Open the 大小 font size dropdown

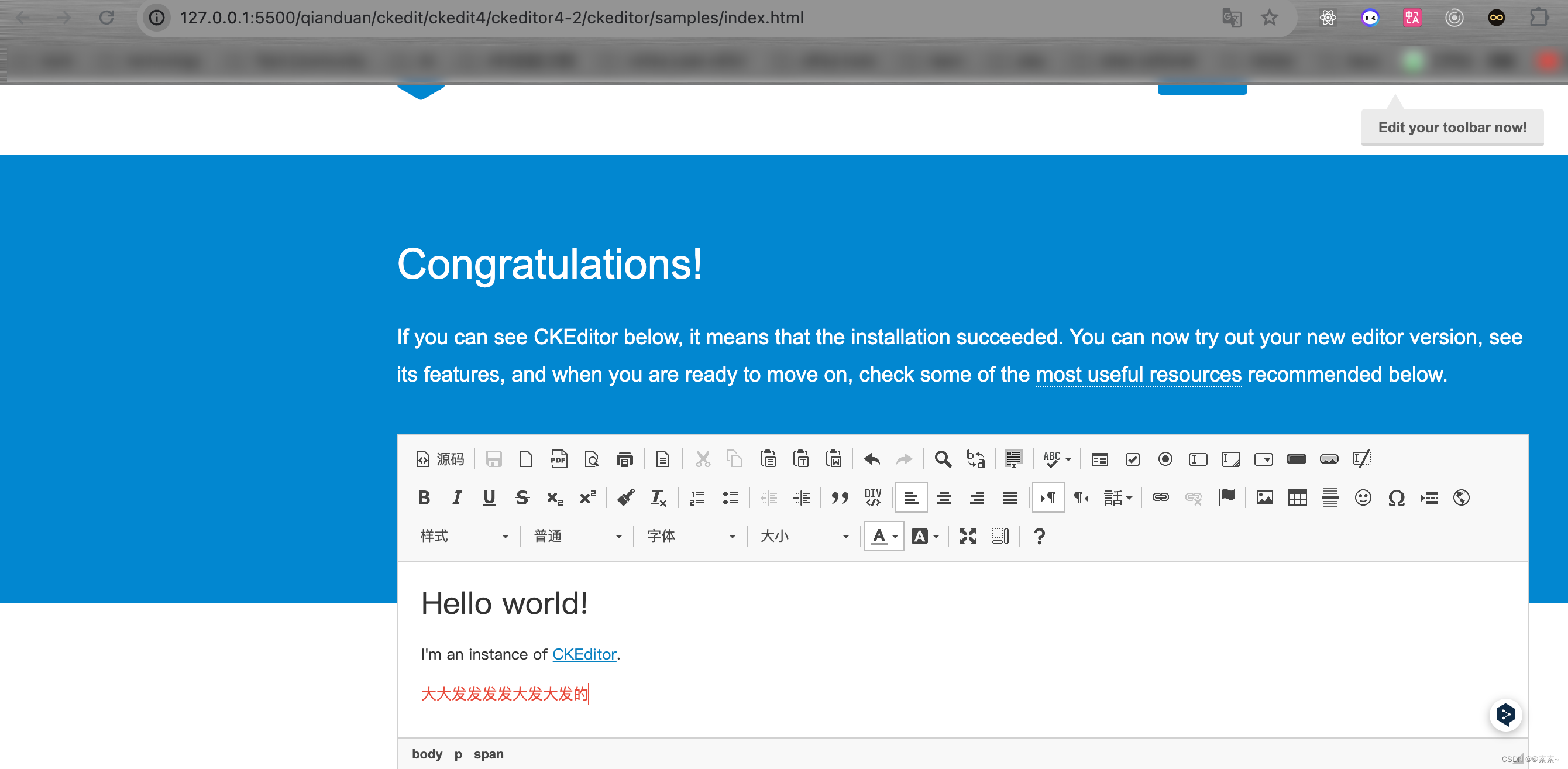[804, 537]
